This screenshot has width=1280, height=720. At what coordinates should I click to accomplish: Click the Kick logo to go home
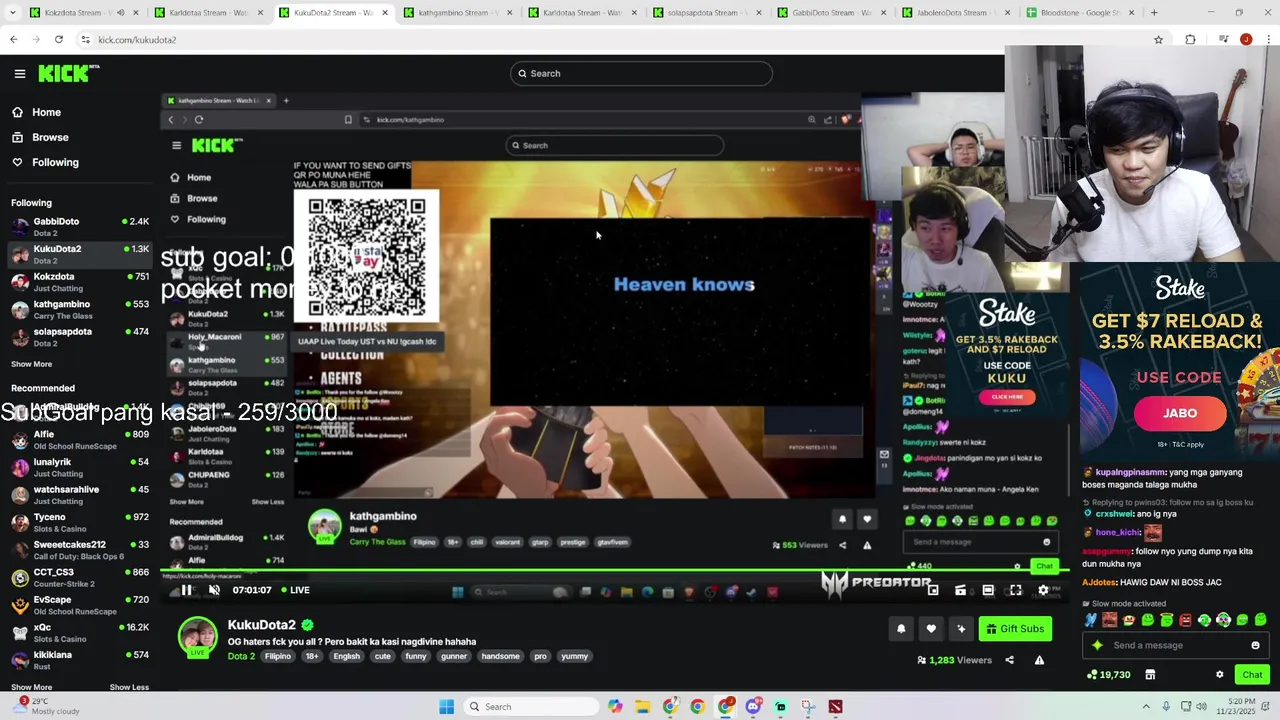[68, 73]
